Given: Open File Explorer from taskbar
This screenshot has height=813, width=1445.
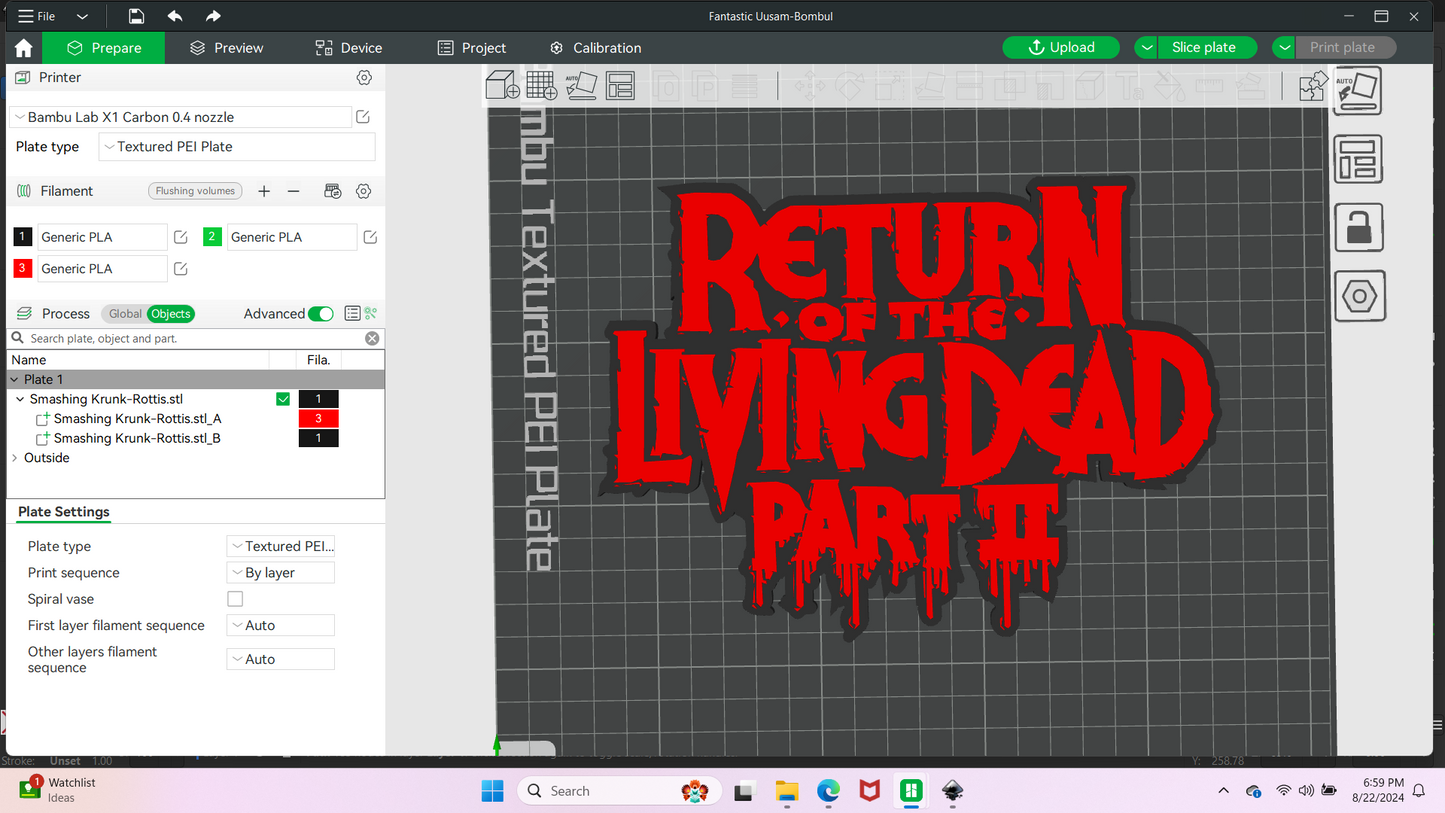Looking at the screenshot, I should (x=786, y=791).
